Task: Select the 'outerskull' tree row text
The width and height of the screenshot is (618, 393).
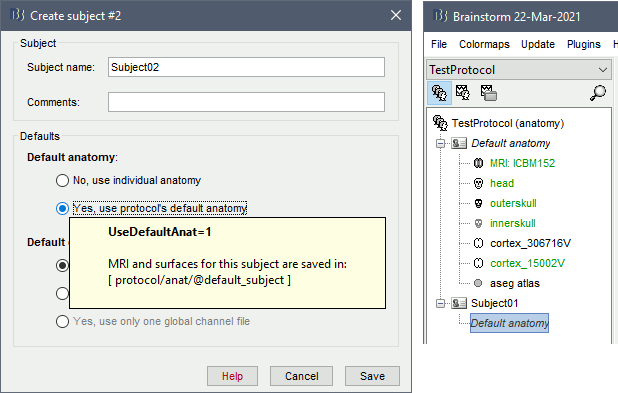Action: click(x=513, y=203)
